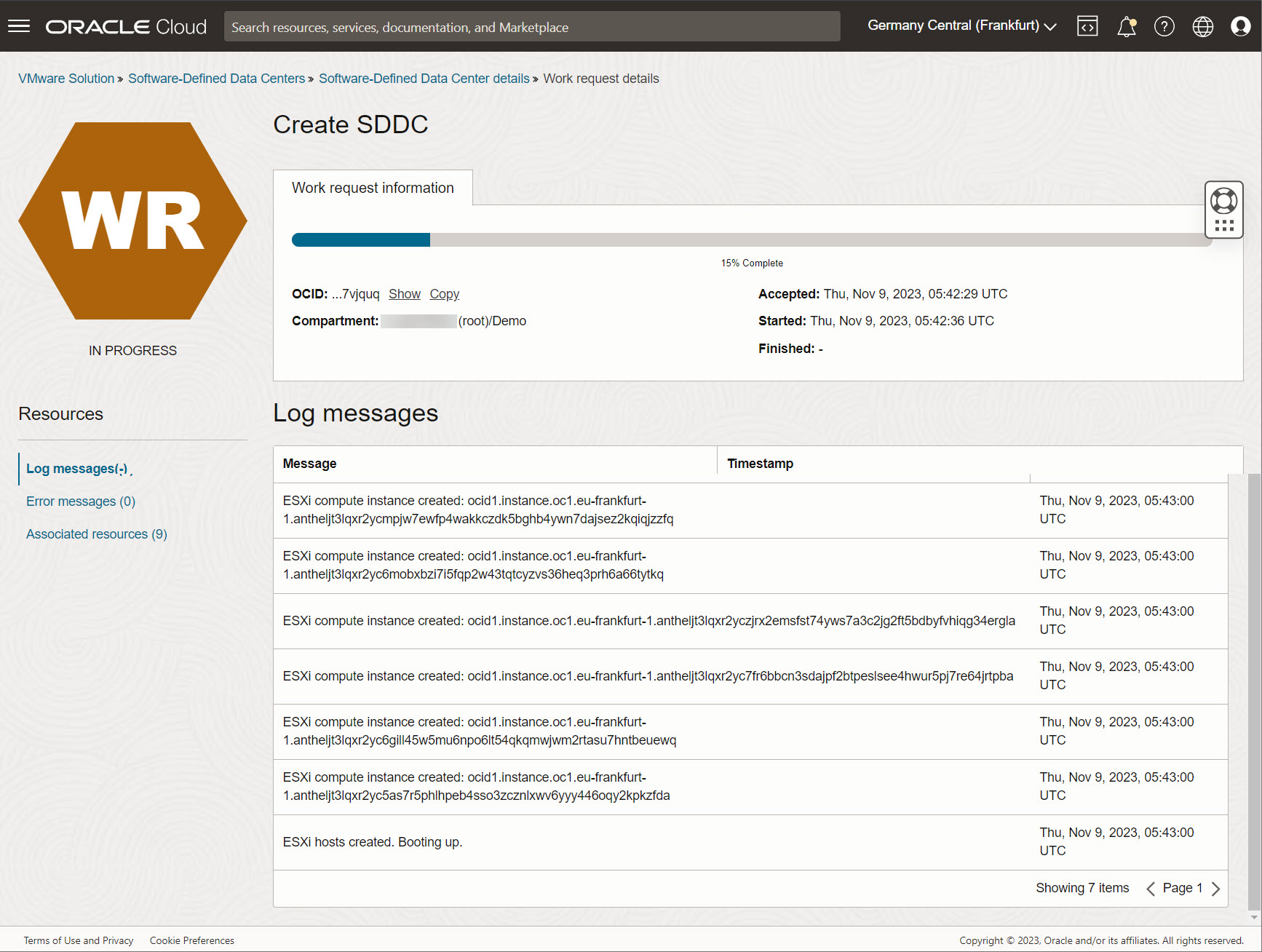Open Cloud Shell developer tools icon

[1087, 26]
